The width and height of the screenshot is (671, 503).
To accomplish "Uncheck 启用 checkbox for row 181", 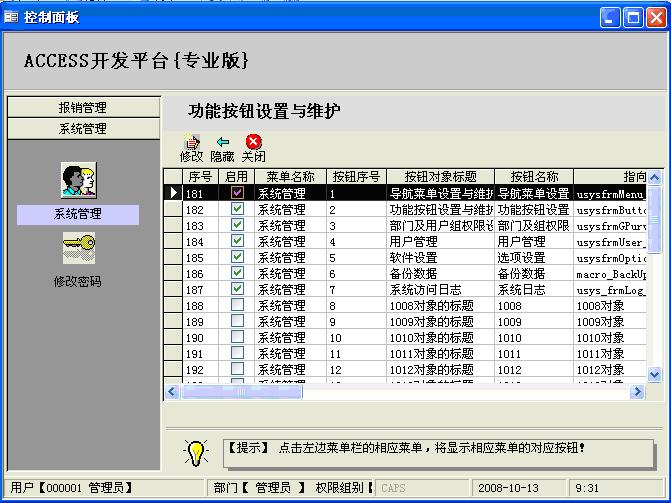I will click(237, 192).
